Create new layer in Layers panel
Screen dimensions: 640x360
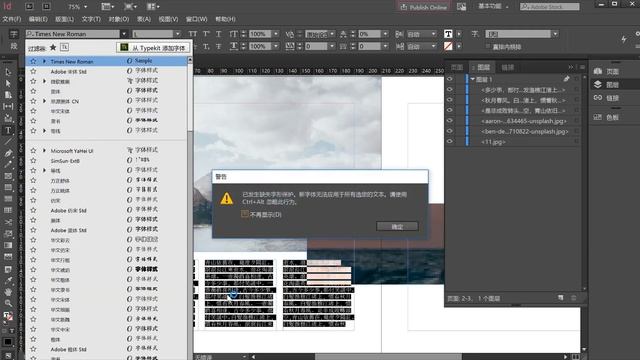[x=561, y=298]
